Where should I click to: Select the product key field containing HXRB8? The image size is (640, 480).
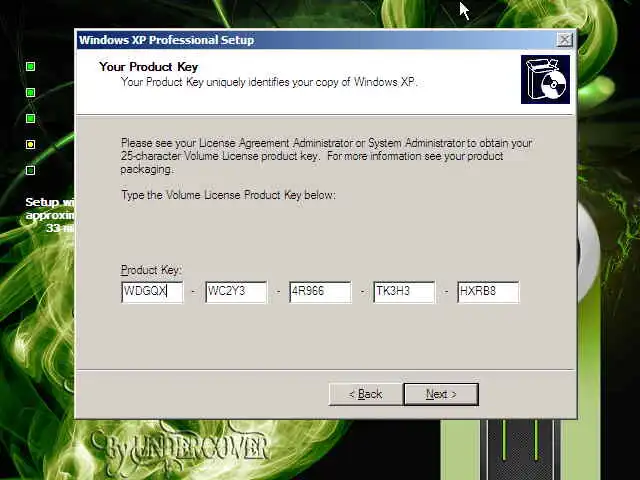pyautogui.click(x=489, y=292)
